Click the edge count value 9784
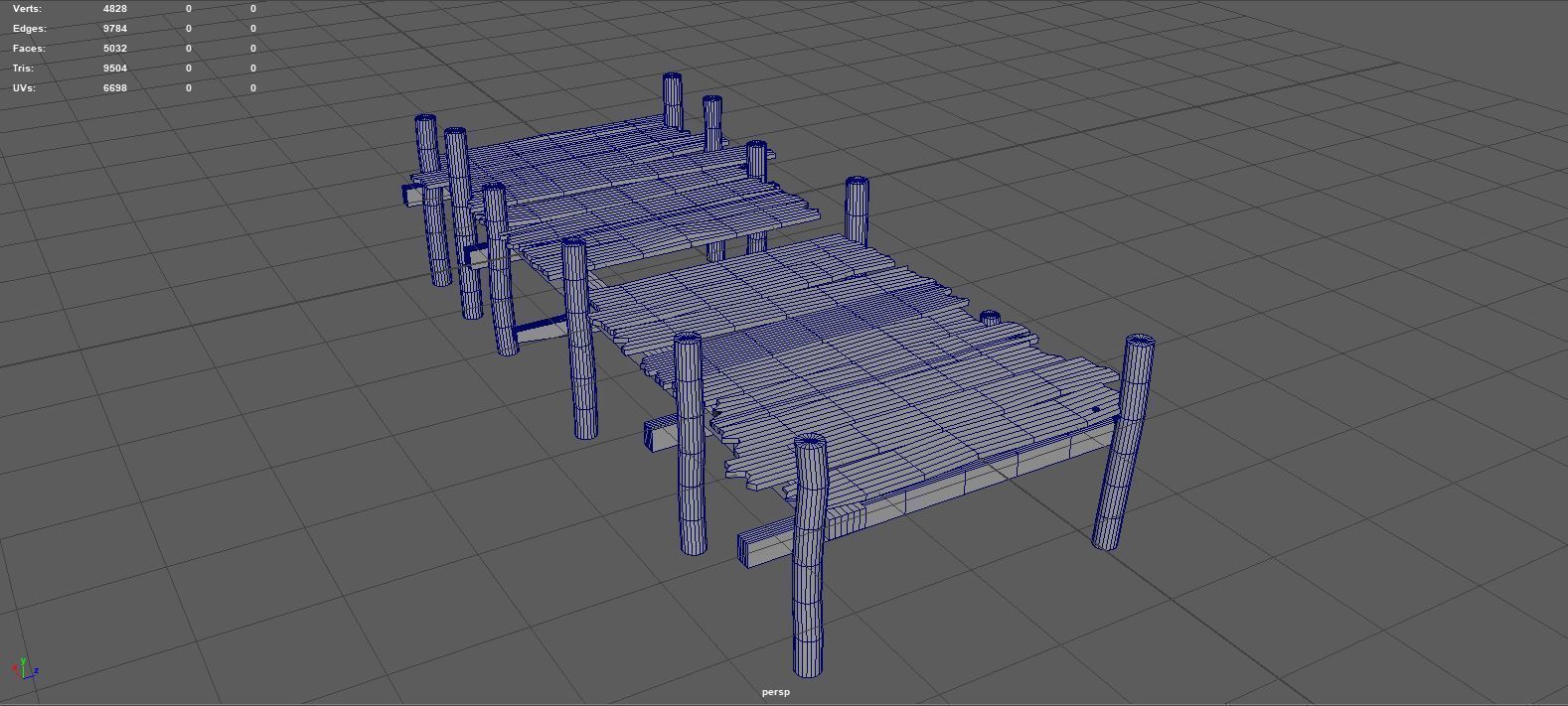1568x706 pixels. point(114,28)
